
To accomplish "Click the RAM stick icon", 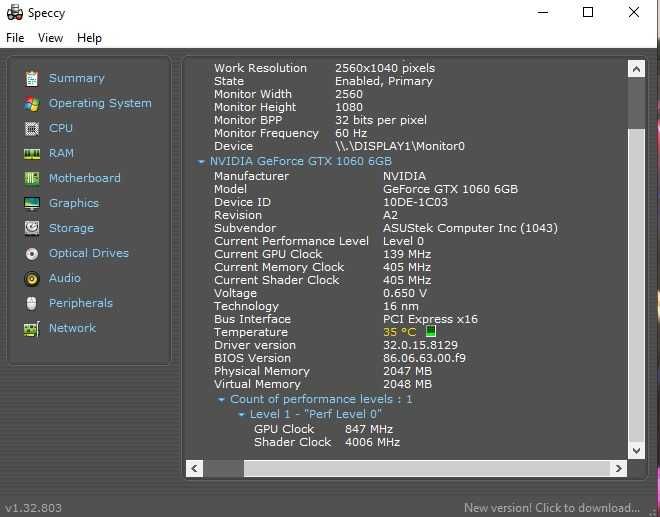I will tap(32, 154).
